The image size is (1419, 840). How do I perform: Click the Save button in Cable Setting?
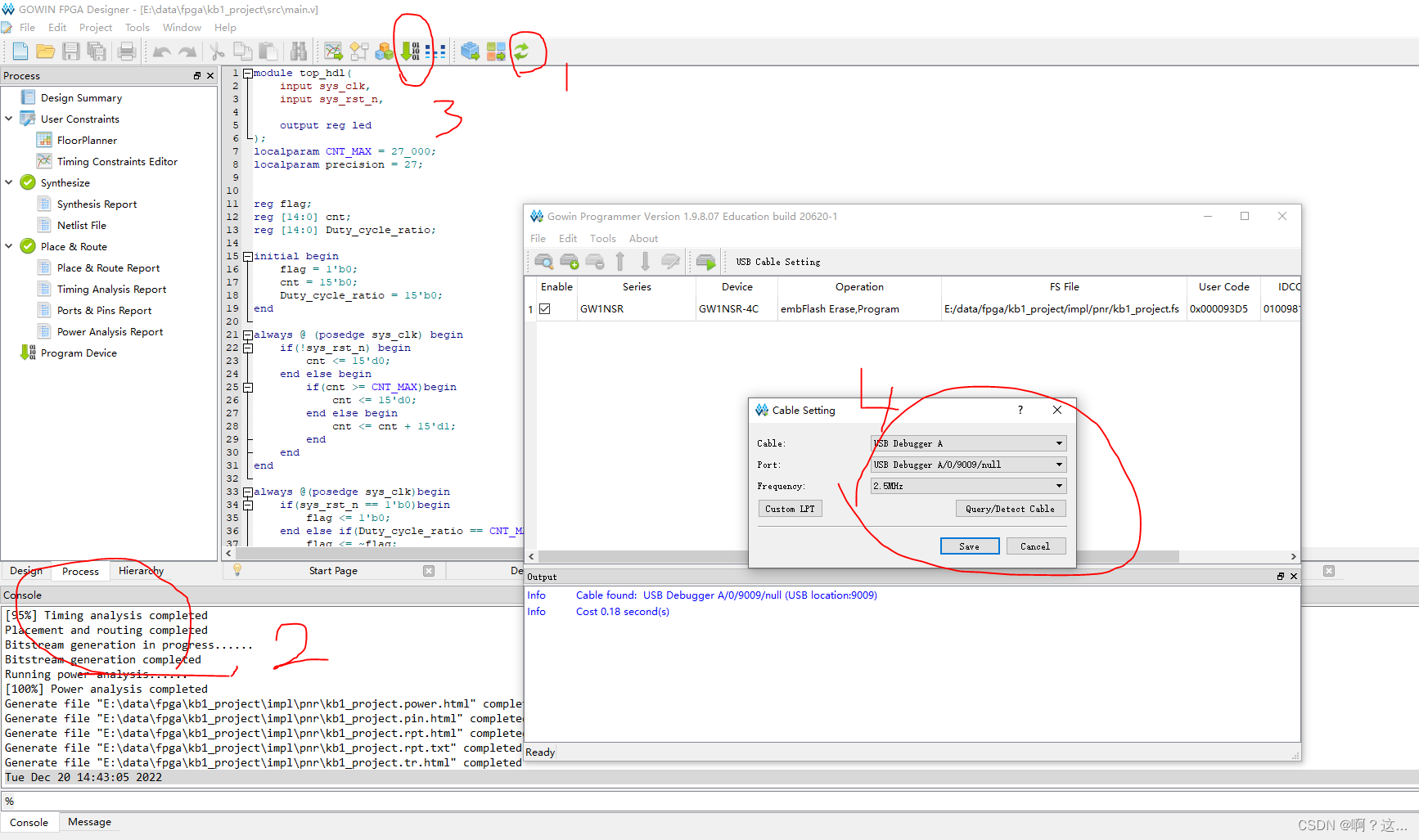(x=970, y=546)
